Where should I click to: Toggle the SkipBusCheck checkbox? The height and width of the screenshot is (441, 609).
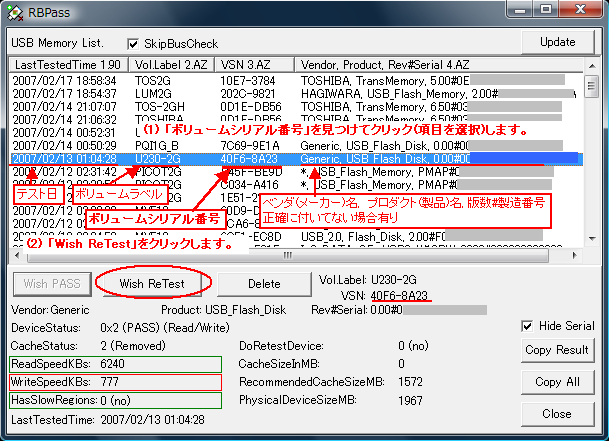[x=135, y=45]
